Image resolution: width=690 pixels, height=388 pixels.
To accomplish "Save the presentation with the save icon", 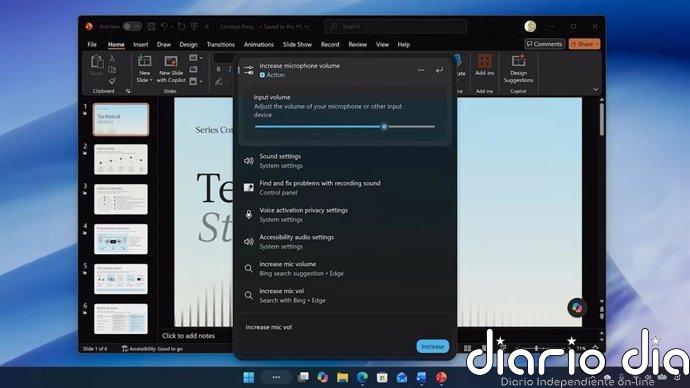I will [x=151, y=26].
